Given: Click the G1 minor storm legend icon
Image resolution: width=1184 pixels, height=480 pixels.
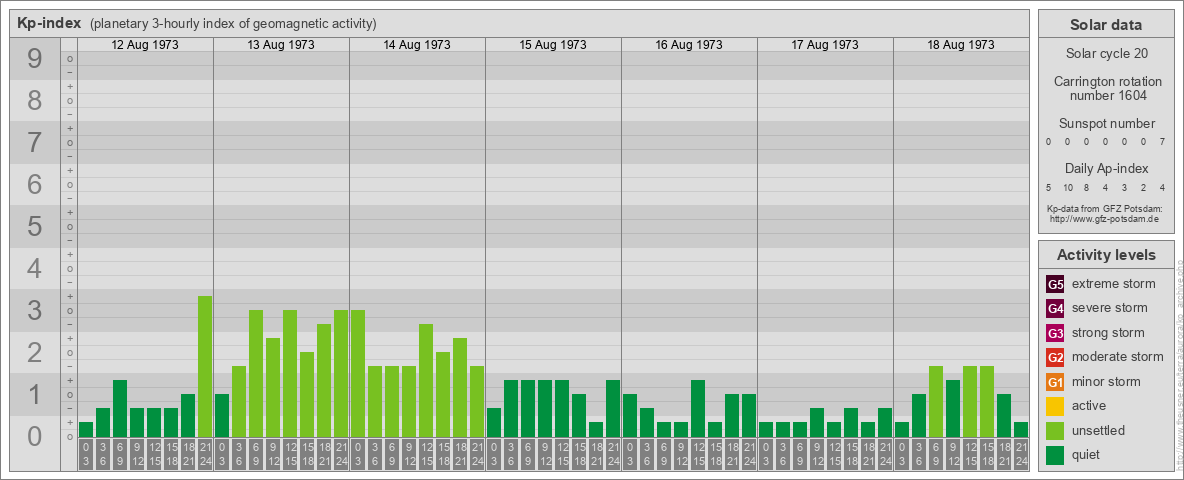Looking at the screenshot, I should pyautogui.click(x=1055, y=382).
